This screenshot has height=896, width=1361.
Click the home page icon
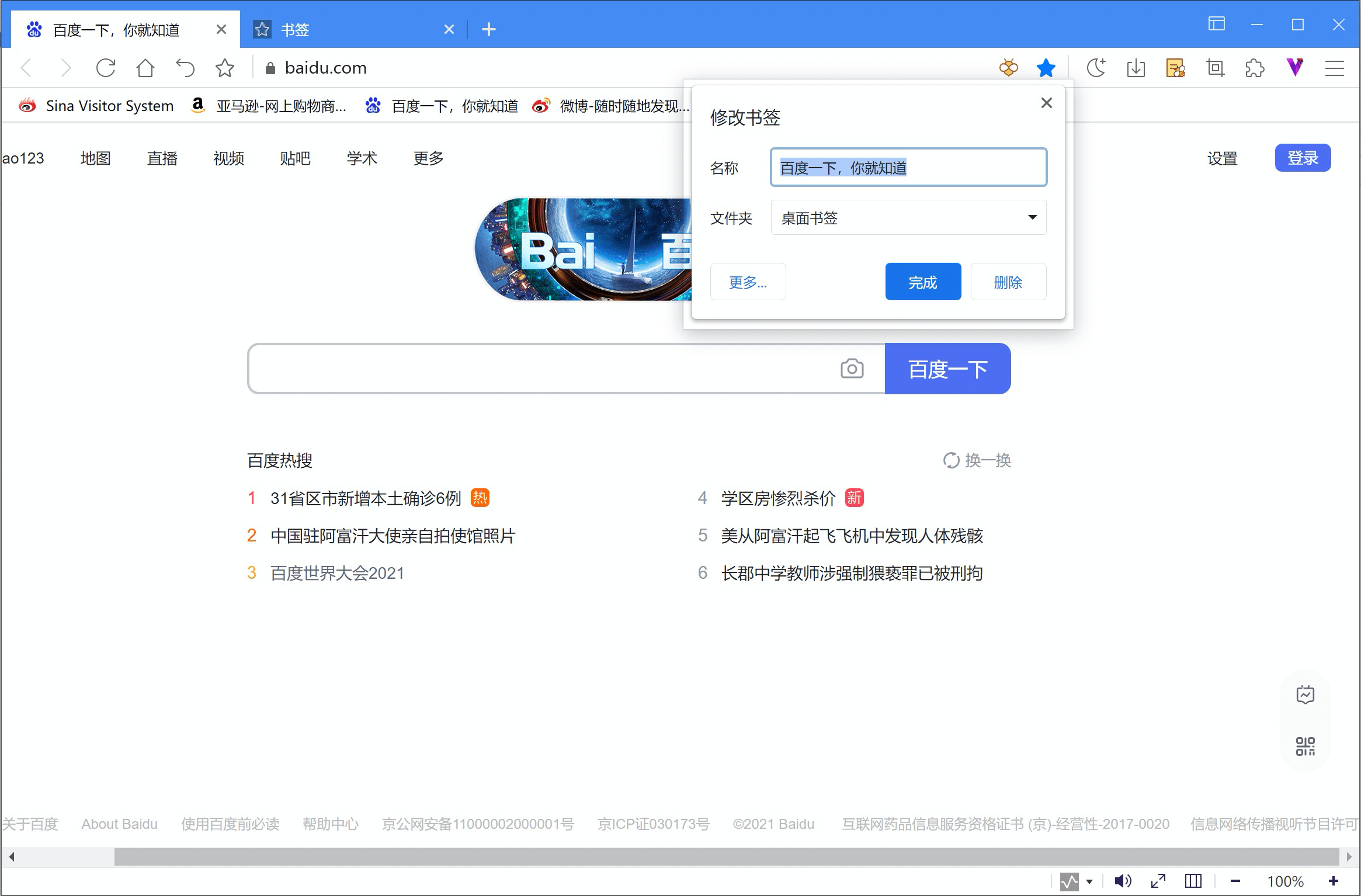pyautogui.click(x=145, y=68)
